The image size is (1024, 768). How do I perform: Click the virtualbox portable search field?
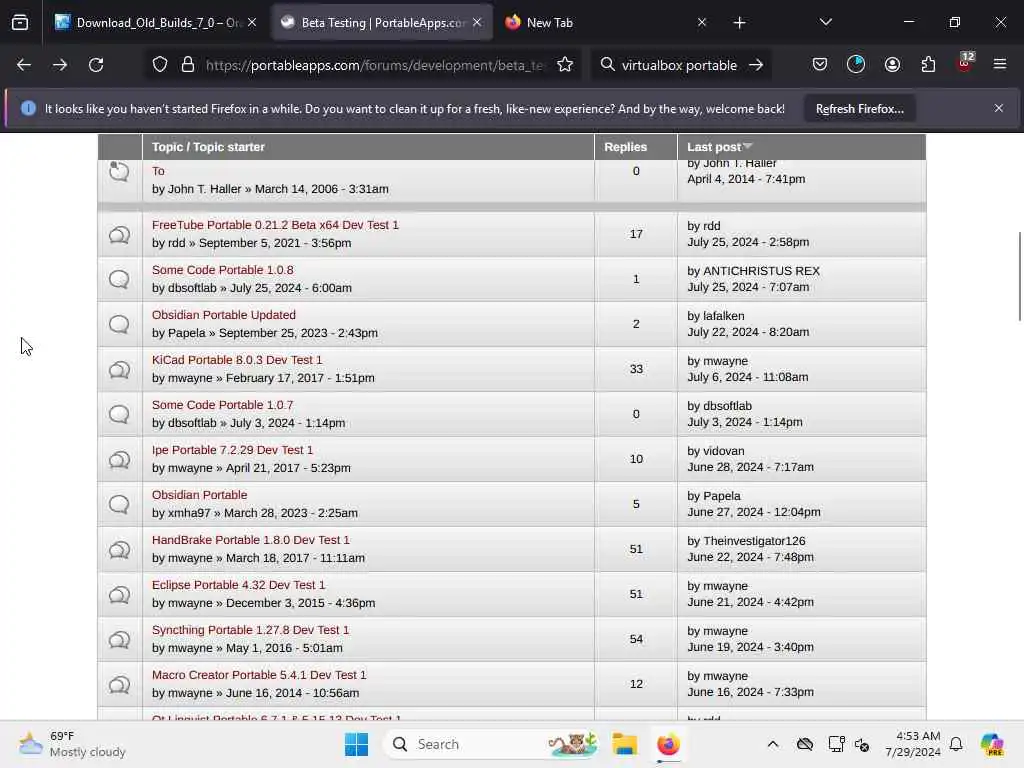click(679, 65)
